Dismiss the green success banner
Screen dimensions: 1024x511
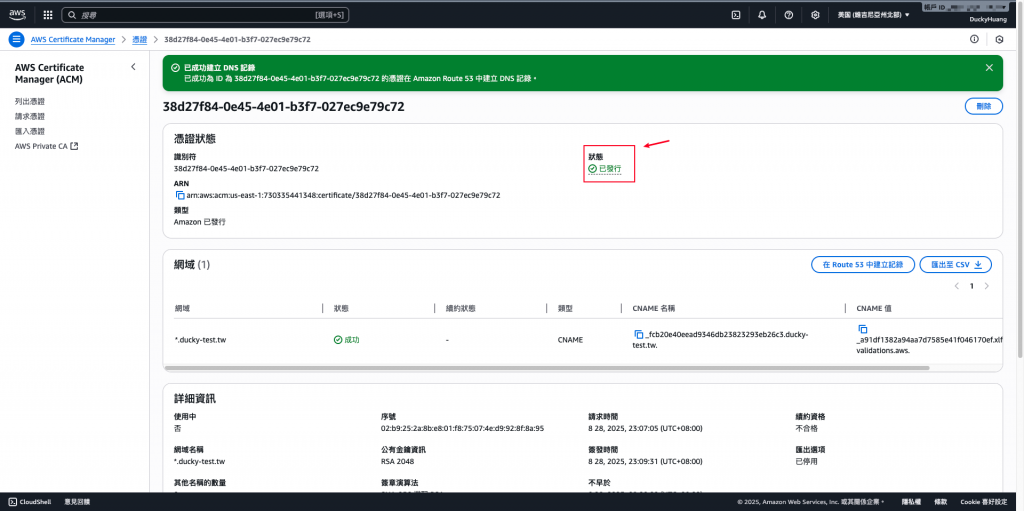[989, 67]
